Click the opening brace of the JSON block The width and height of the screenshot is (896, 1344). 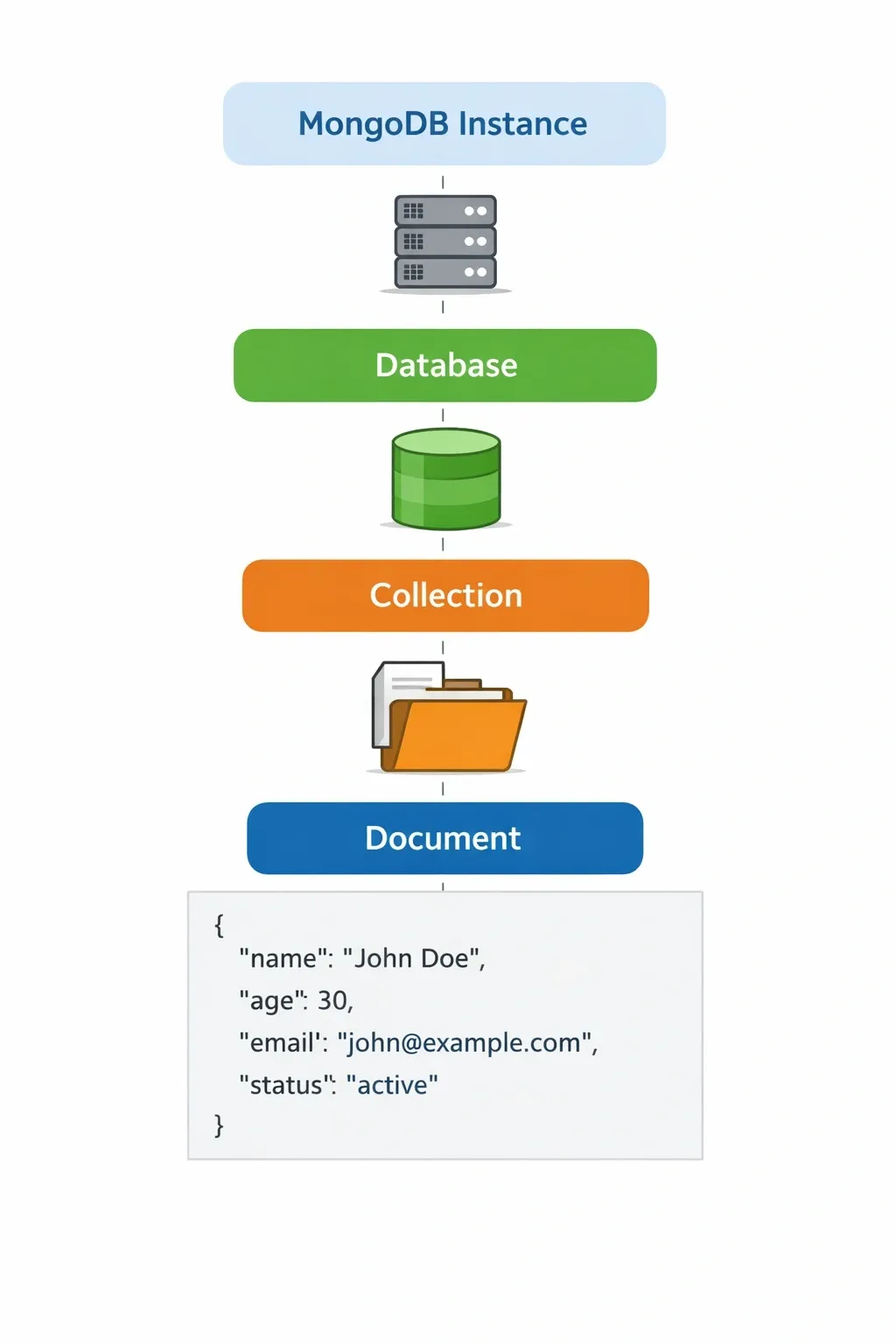pyautogui.click(x=217, y=923)
